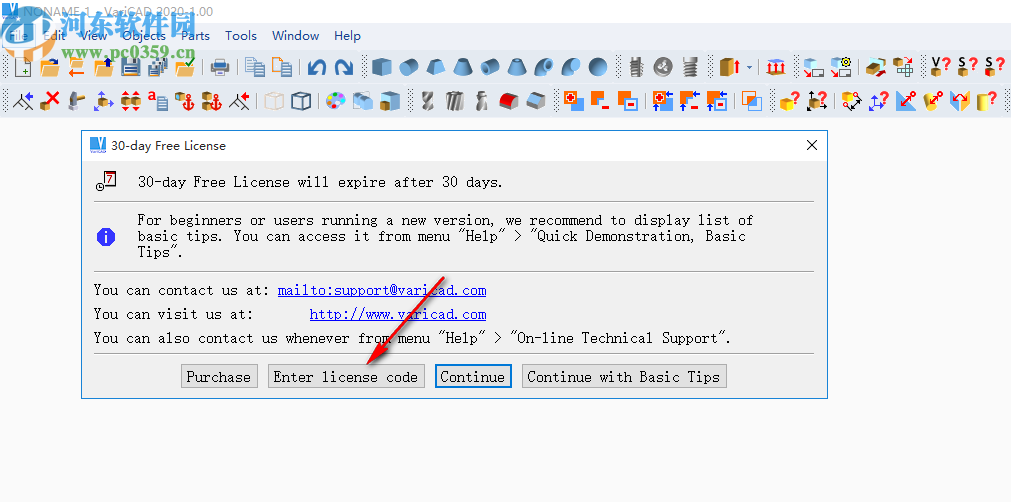
Task: Click the wireframe cube view icon
Action: click(x=301, y=101)
